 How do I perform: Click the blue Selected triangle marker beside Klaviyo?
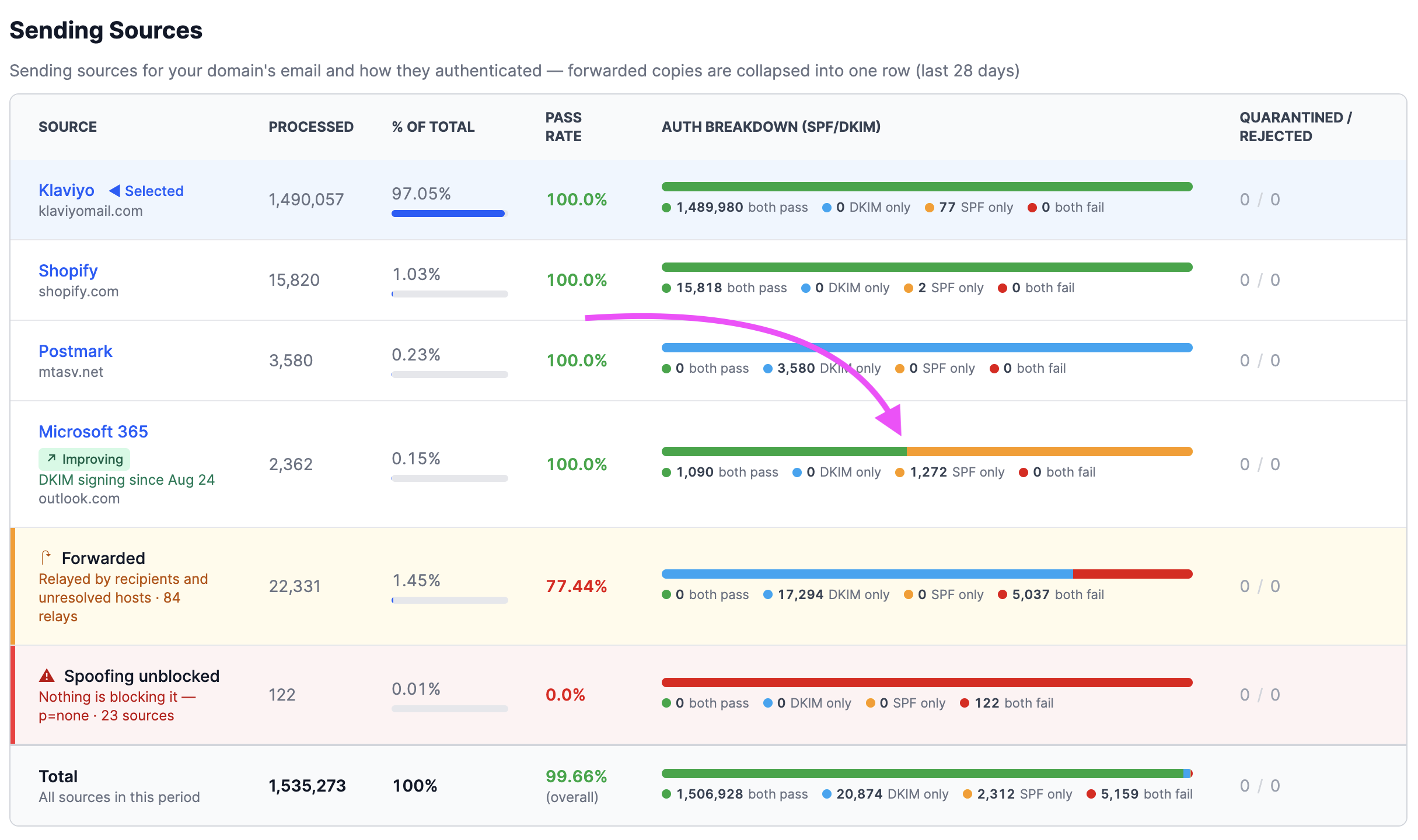pos(114,191)
